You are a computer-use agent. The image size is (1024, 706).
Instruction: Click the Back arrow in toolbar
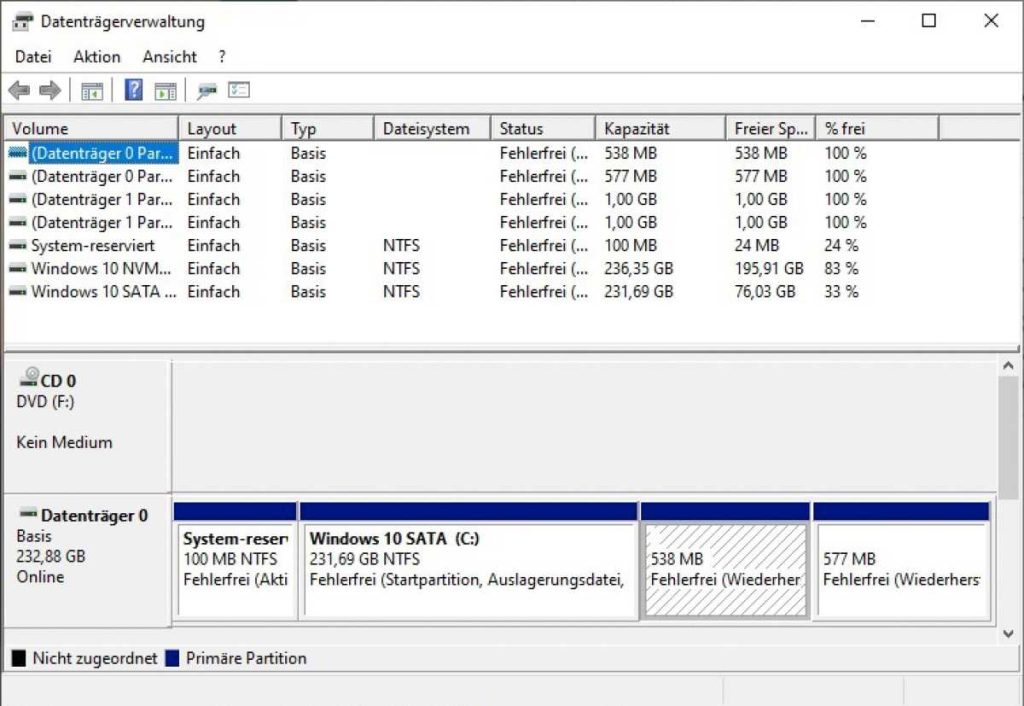pyautogui.click(x=19, y=91)
